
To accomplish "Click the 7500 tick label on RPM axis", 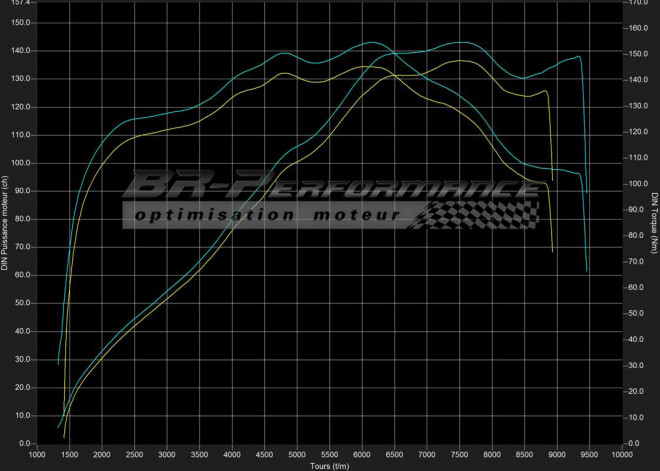I will pyautogui.click(x=458, y=454).
